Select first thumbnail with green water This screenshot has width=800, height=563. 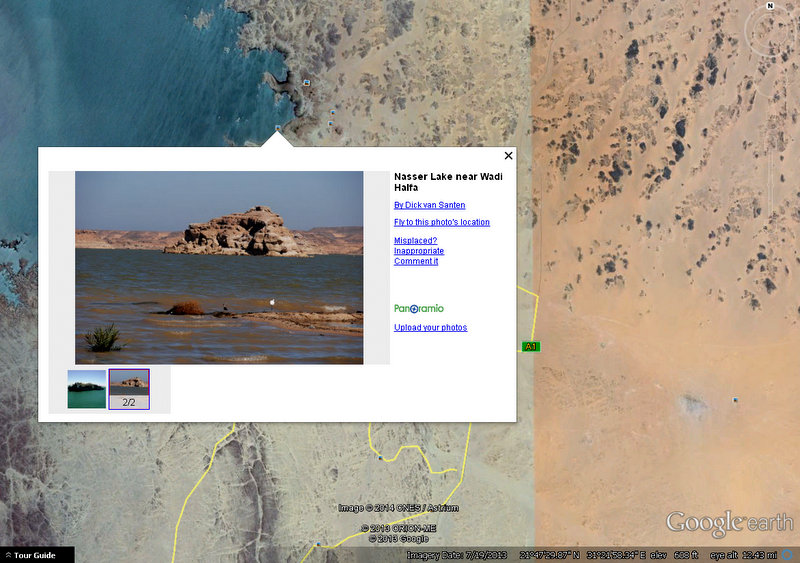[87, 389]
